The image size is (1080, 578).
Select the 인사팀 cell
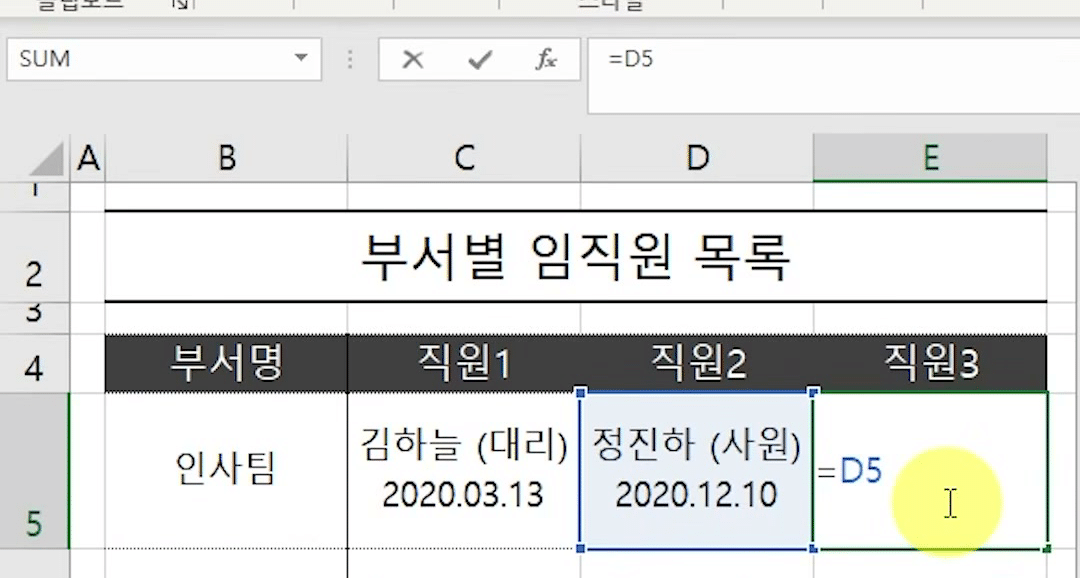pyautogui.click(x=227, y=471)
